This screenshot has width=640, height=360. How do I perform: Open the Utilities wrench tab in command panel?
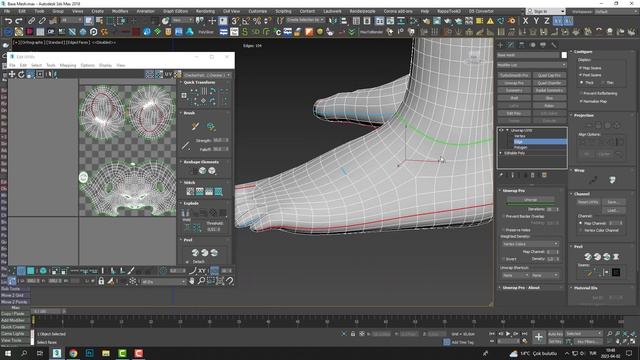(x=553, y=45)
